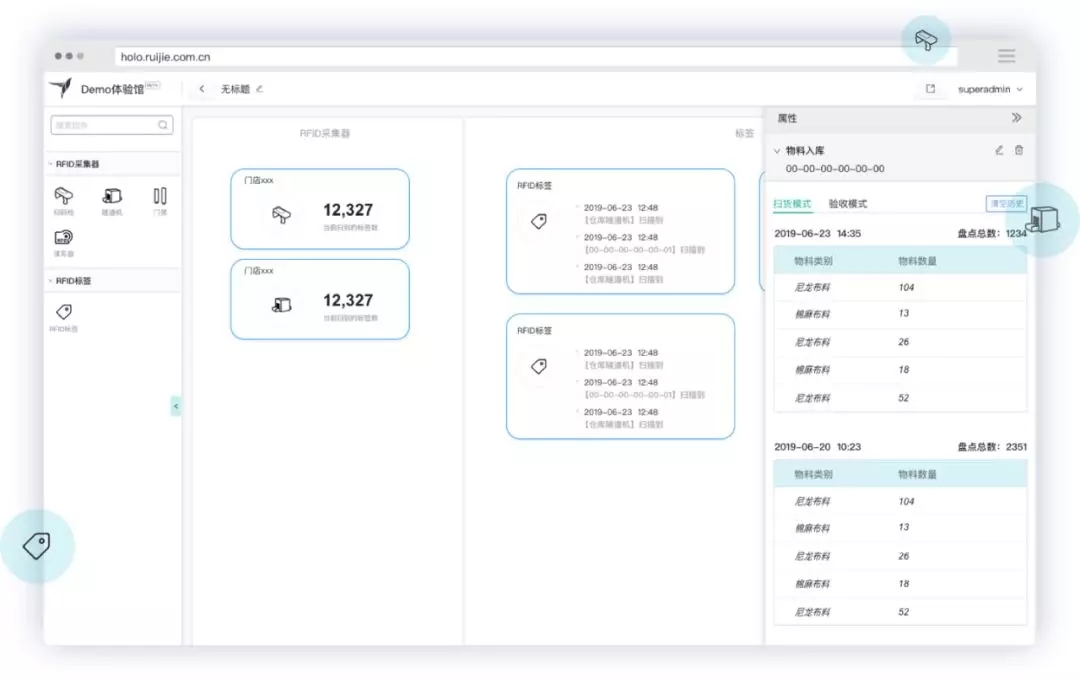Image resolution: width=1080 pixels, height=680 pixels.
Task: Switch to the 扫货模式 tab
Action: coord(792,204)
